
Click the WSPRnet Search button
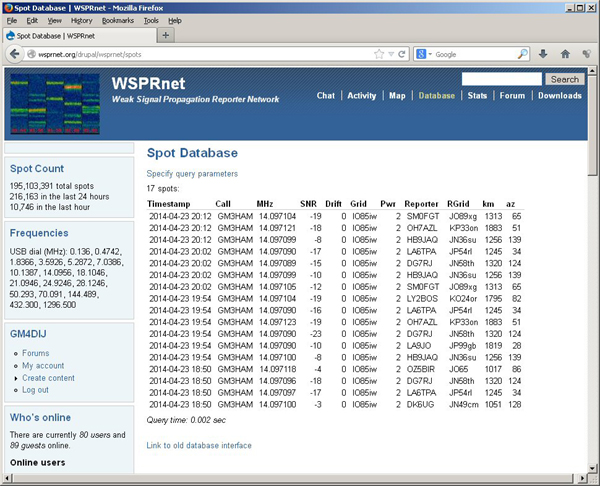(565, 79)
